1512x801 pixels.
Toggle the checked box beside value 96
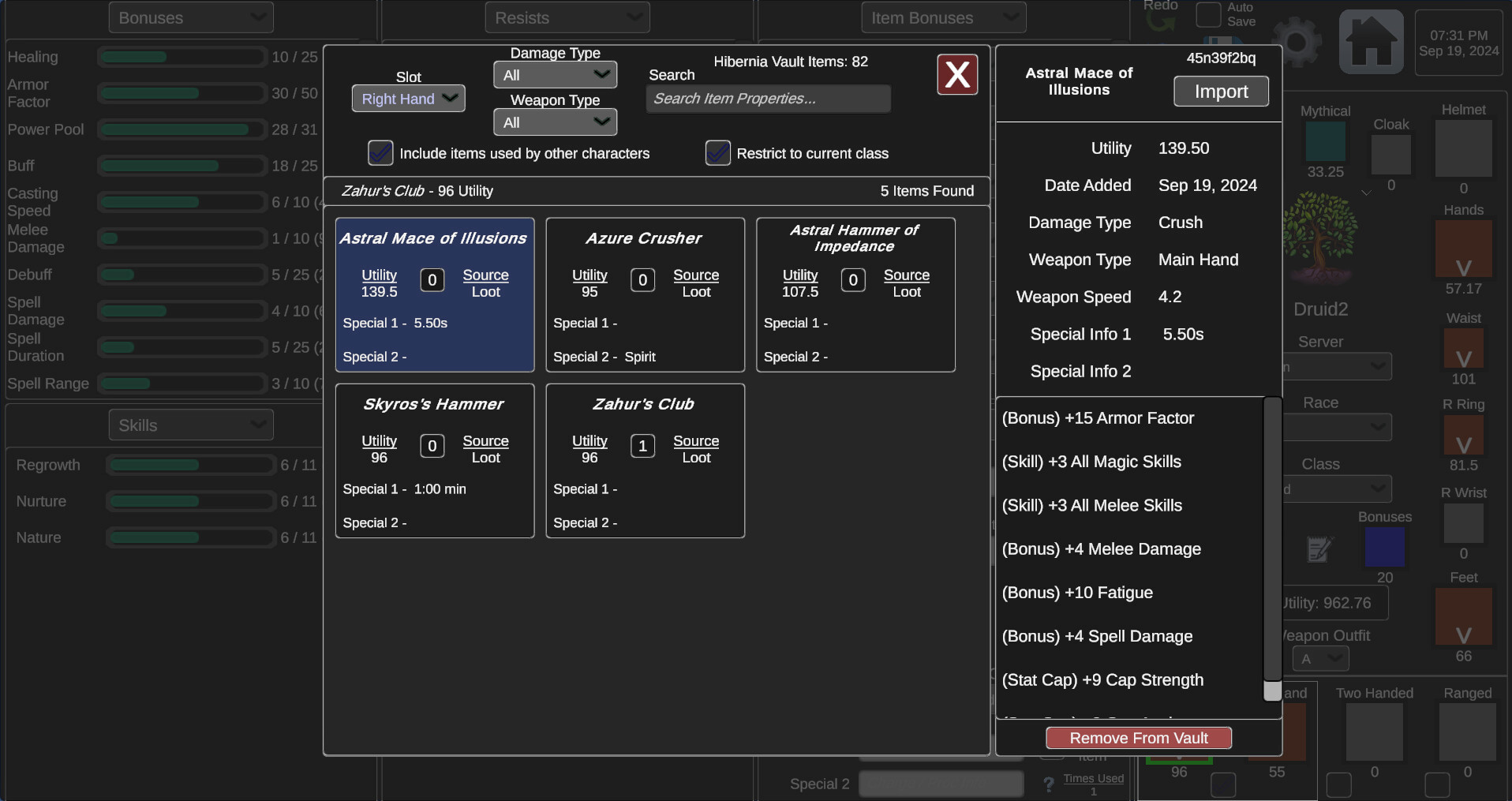1222,785
